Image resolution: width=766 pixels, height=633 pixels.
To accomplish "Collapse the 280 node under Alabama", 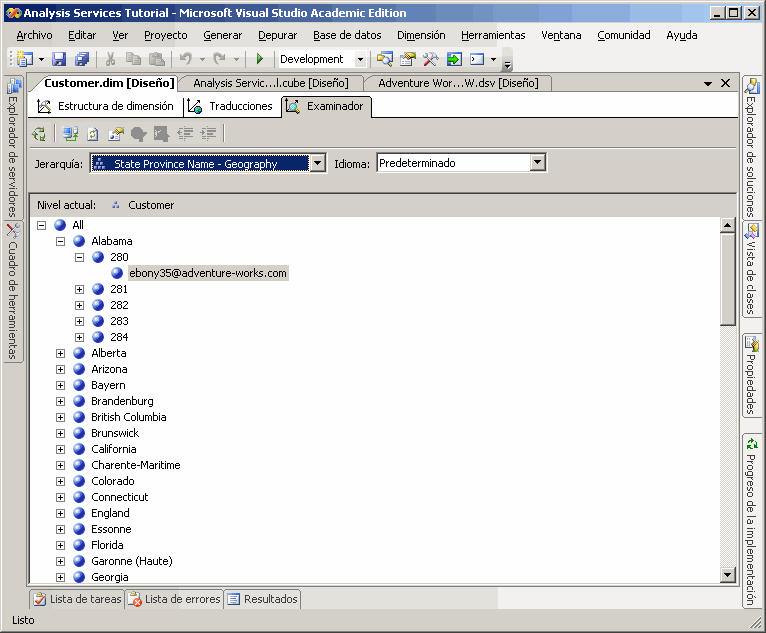I will pos(79,257).
